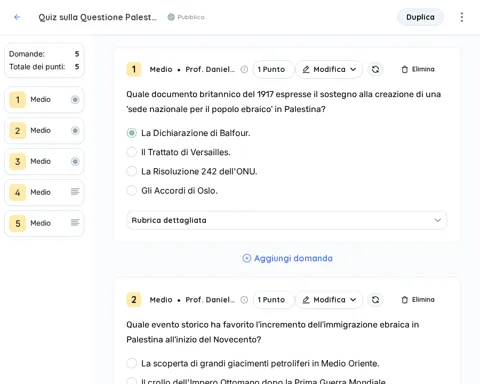
Task: Click 1 Punto button on question 2
Action: pos(273,300)
